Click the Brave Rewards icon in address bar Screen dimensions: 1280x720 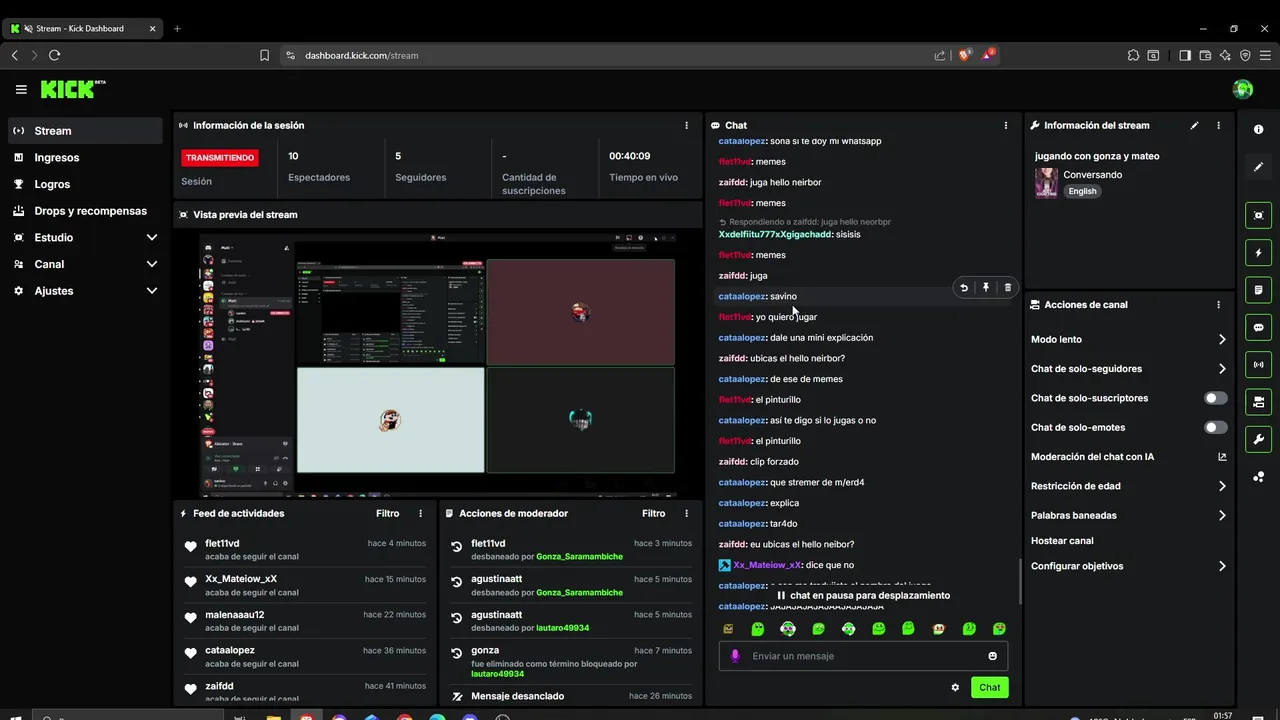(x=988, y=55)
